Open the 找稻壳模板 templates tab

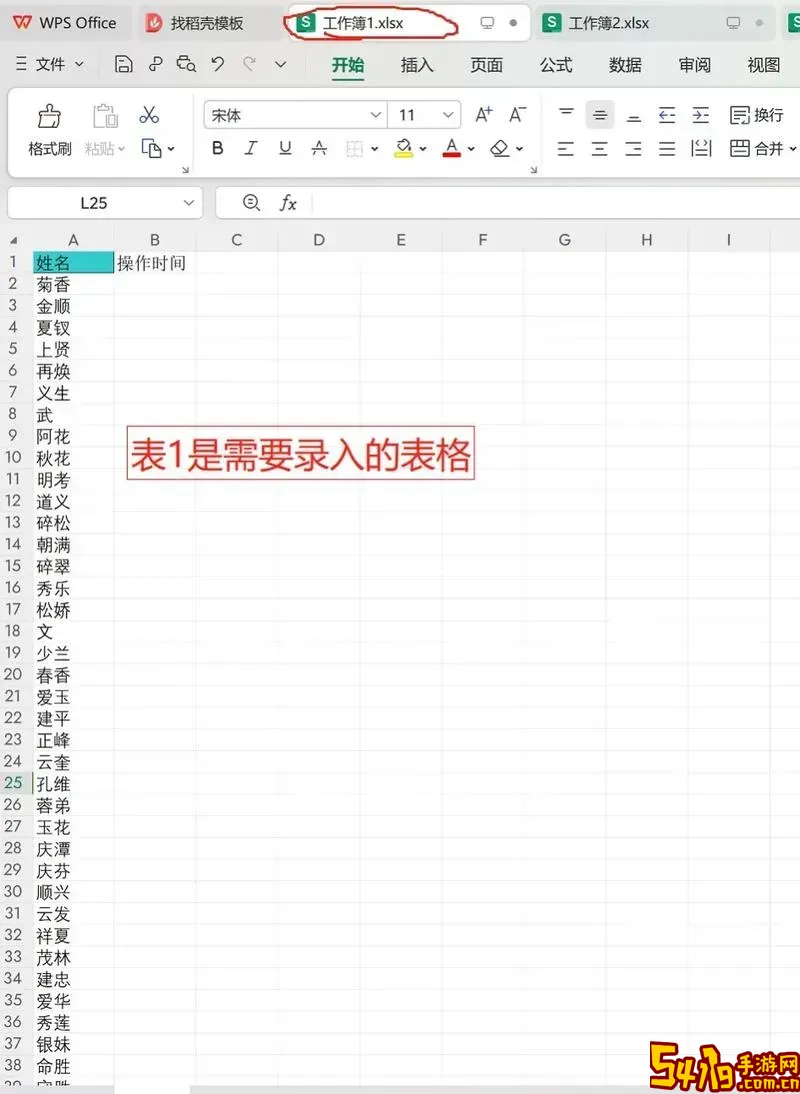pos(207,23)
